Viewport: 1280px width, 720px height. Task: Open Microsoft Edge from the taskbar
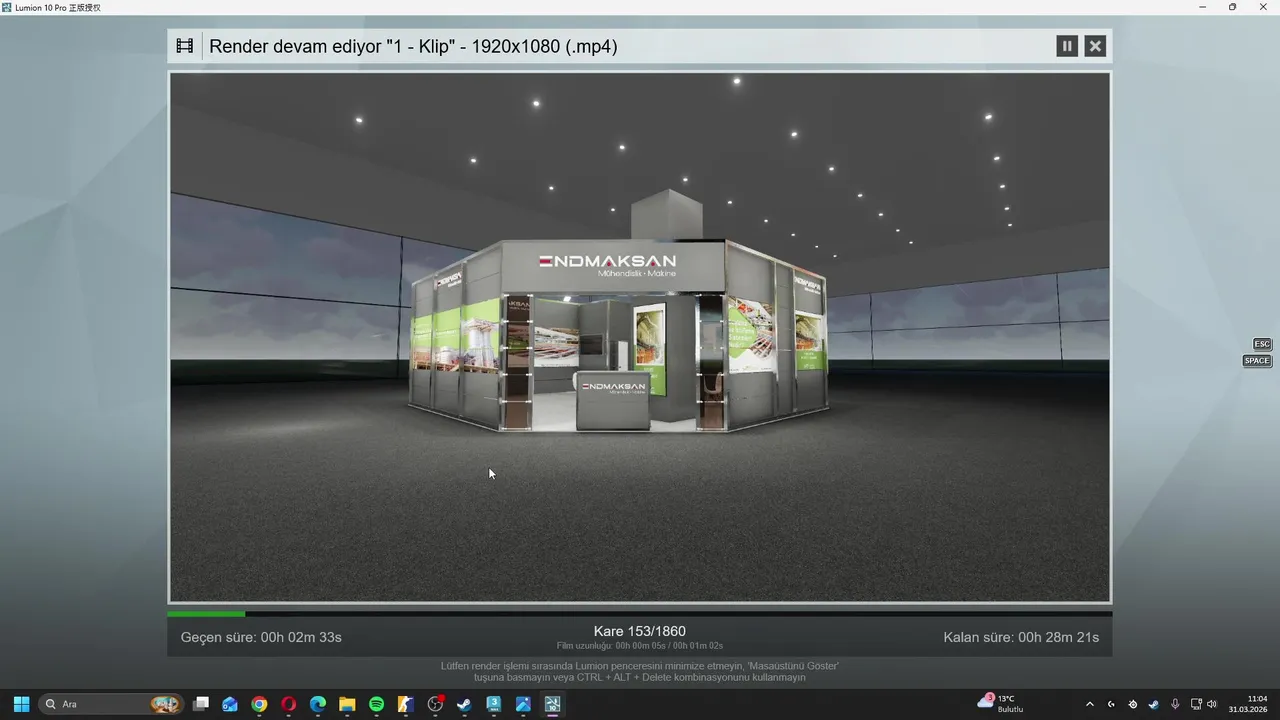click(318, 704)
